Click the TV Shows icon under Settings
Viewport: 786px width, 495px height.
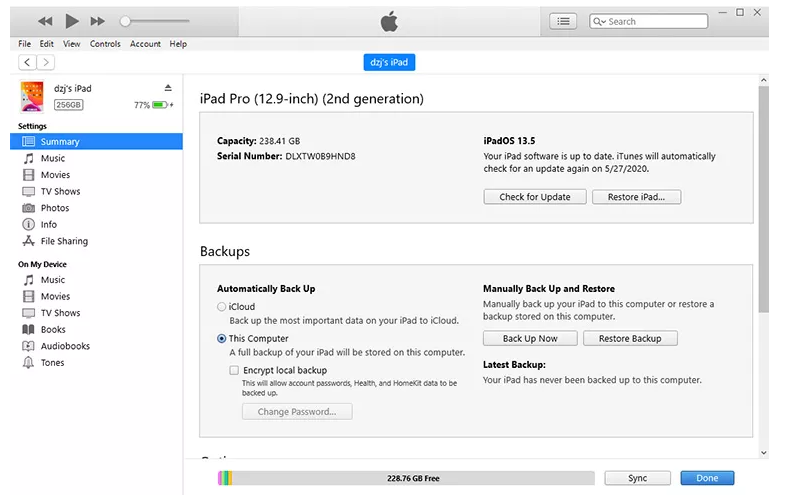click(29, 191)
